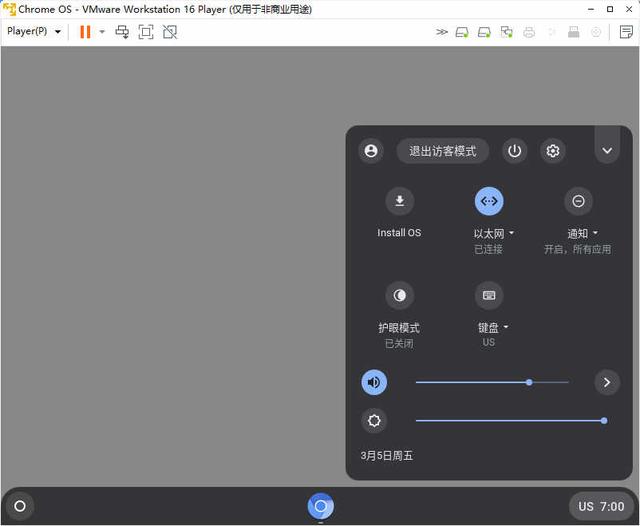Viewport: 640px width, 526px height.
Task: Toggle the 护眼模式 night light
Action: (x=400, y=295)
